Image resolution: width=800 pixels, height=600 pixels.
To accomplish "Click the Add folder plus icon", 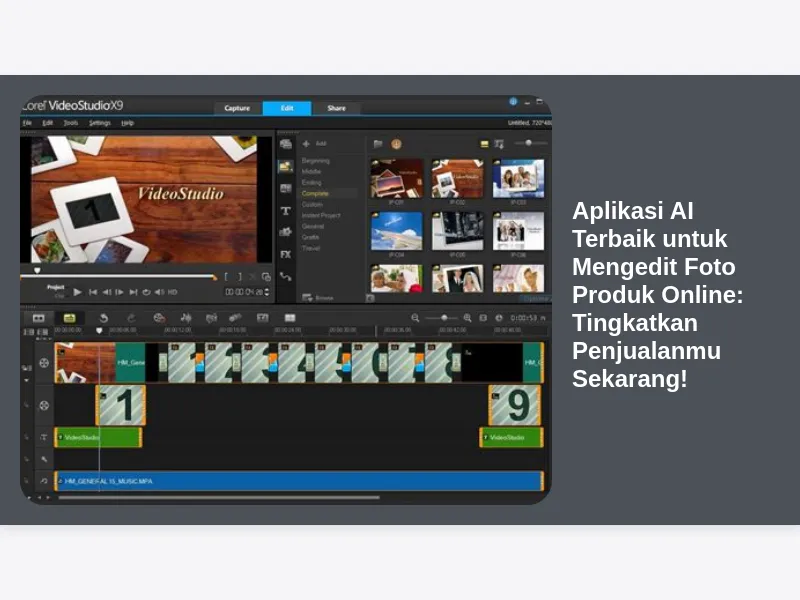I will tap(306, 144).
